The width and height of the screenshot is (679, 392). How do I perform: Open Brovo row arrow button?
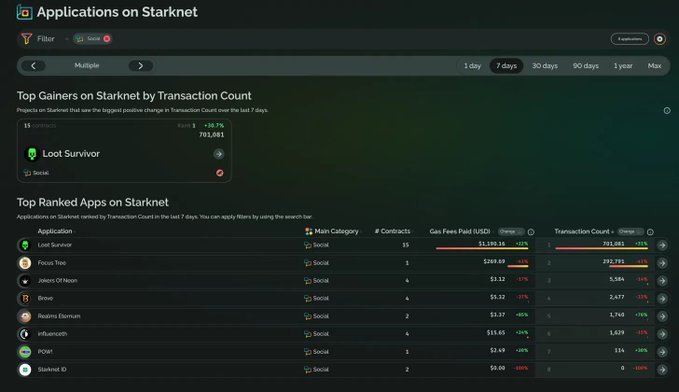(x=662, y=298)
